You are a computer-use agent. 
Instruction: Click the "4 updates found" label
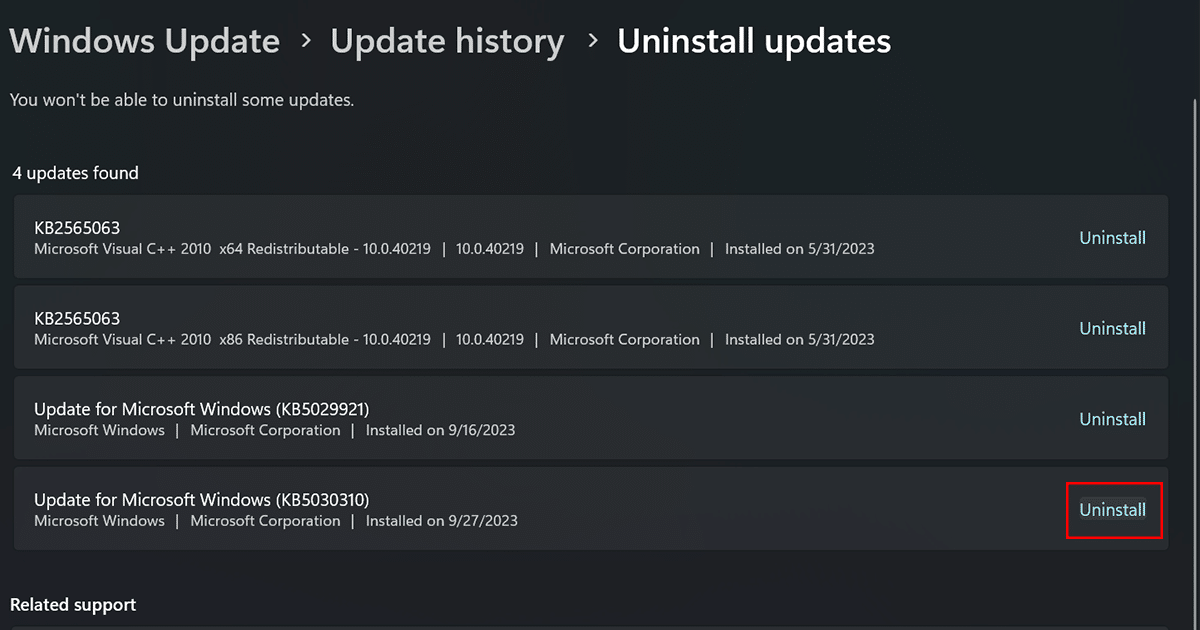pos(75,173)
